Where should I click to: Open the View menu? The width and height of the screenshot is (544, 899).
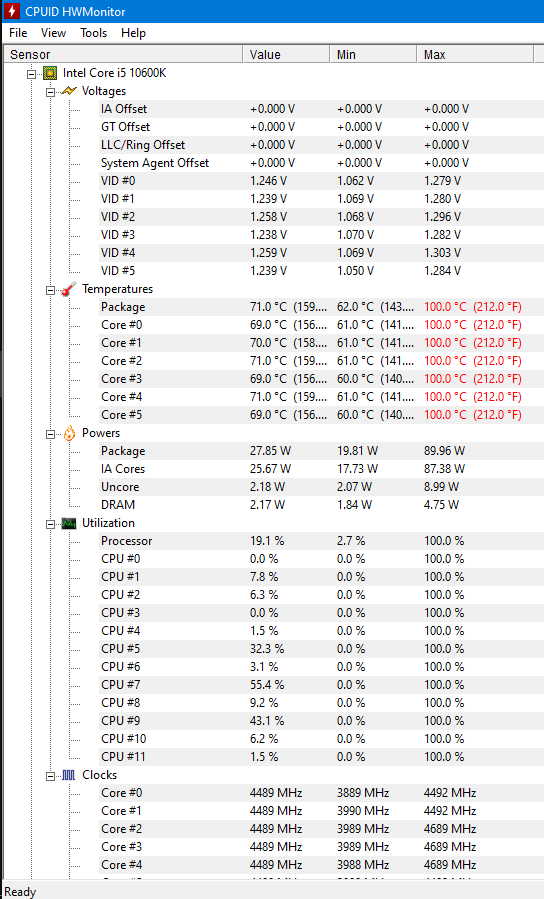[53, 33]
